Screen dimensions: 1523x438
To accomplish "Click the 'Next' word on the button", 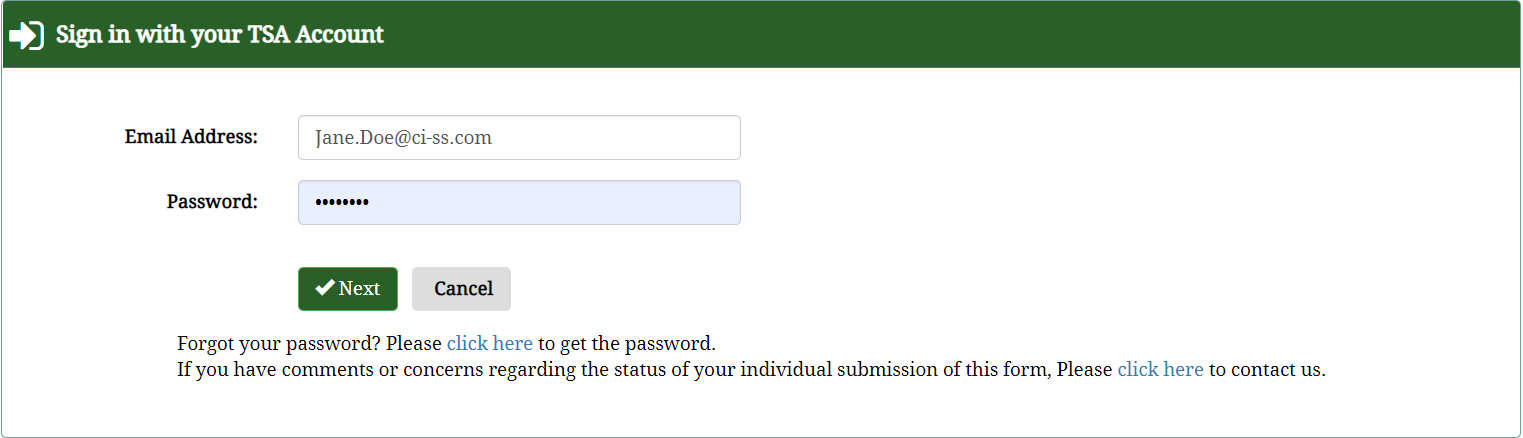I will [x=359, y=289].
